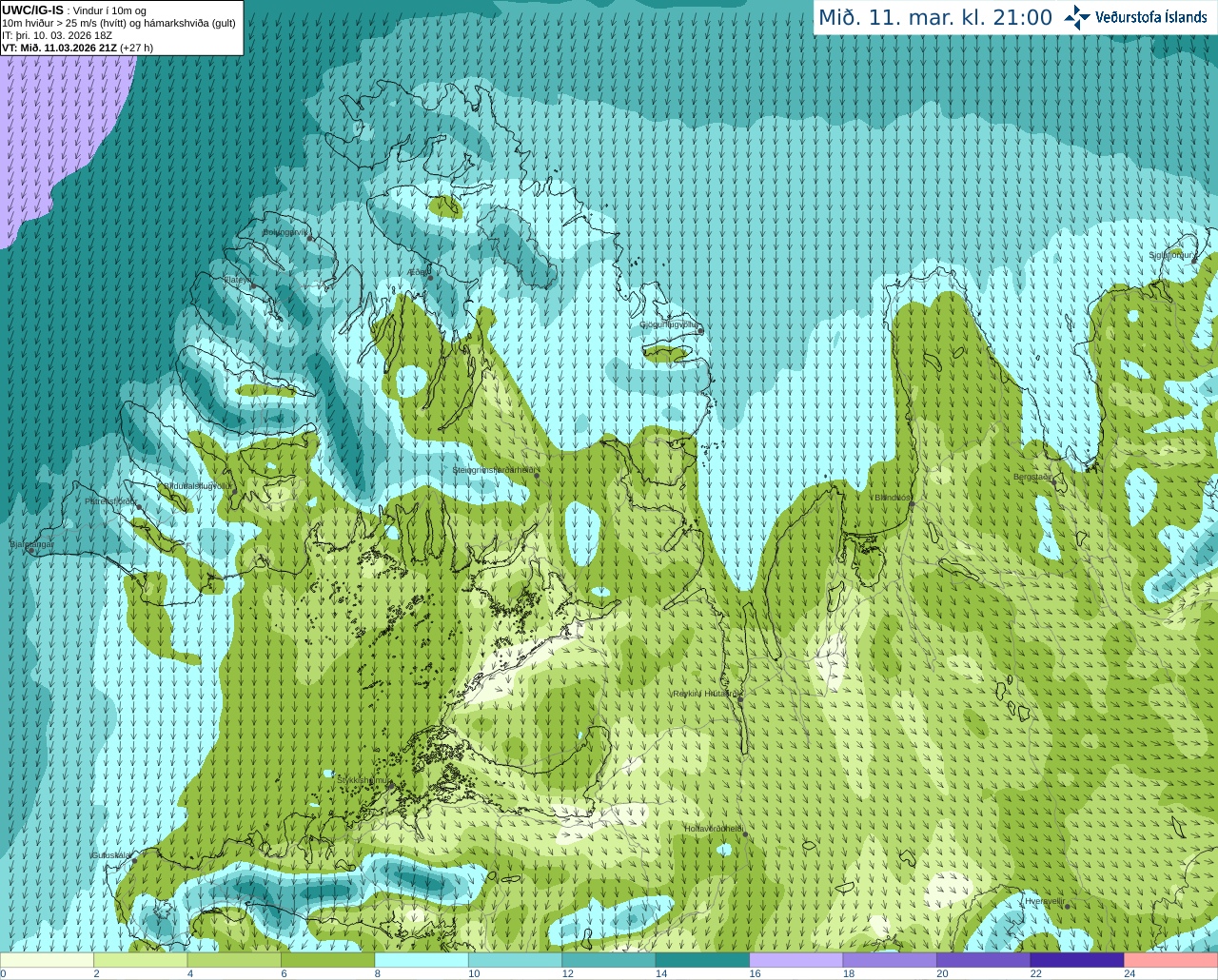The height and width of the screenshot is (980, 1218).
Task: Click the 18–20 m/s purple legend swatch
Action: pyautogui.click(x=890, y=960)
